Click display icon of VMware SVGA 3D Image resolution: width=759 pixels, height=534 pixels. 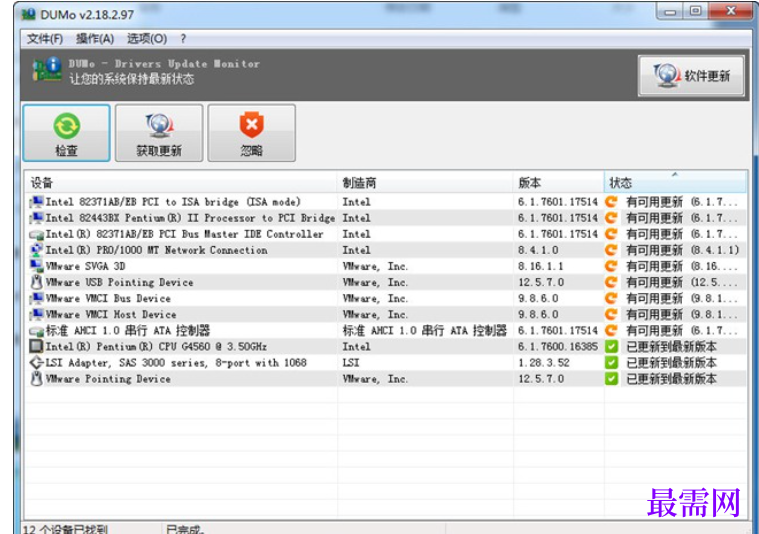pyautogui.click(x=36, y=266)
